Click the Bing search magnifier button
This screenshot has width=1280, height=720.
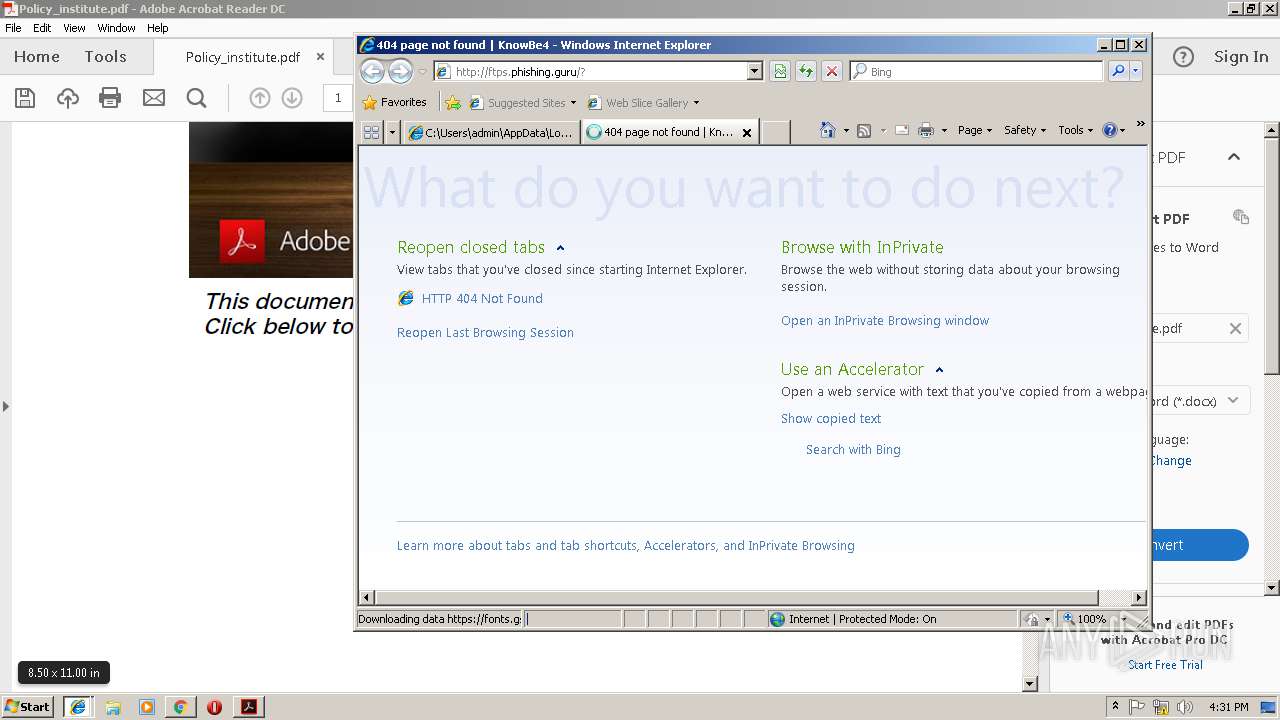1118,71
